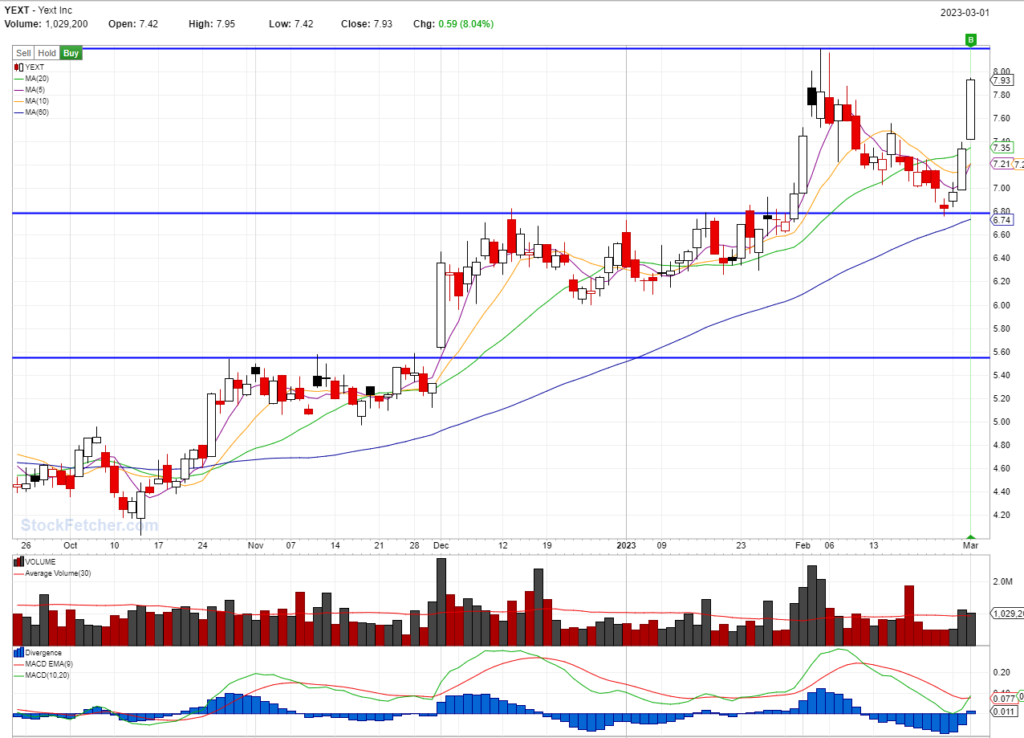This screenshot has height=738, width=1024.
Task: Click the MA(60) legend entry
Action: 31,112
